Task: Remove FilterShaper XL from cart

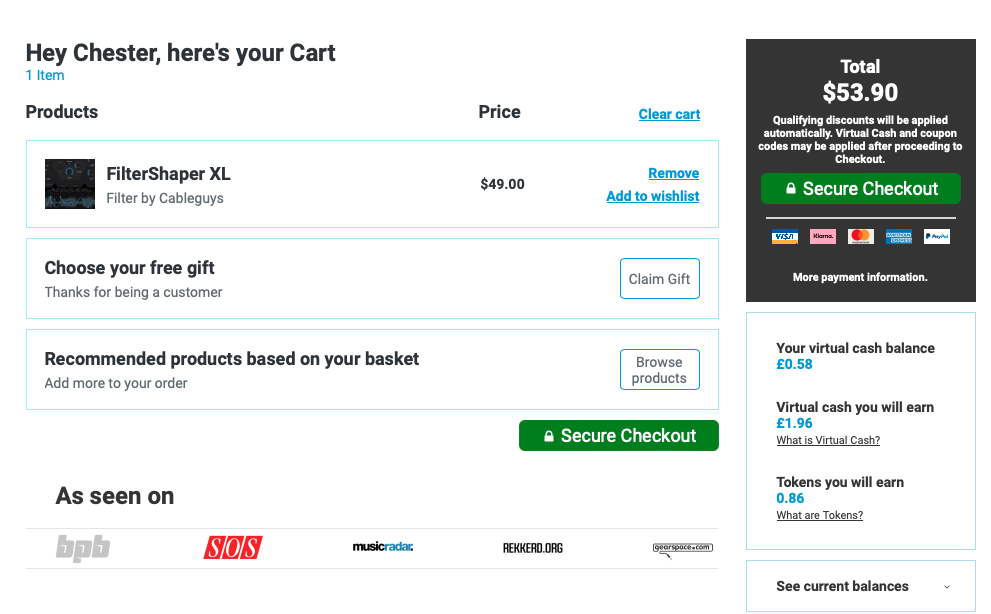Action: (674, 173)
